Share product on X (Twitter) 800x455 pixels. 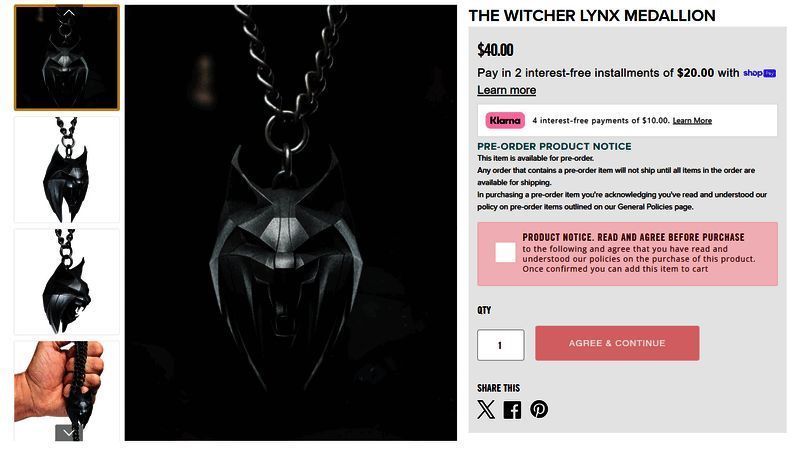pyautogui.click(x=486, y=409)
